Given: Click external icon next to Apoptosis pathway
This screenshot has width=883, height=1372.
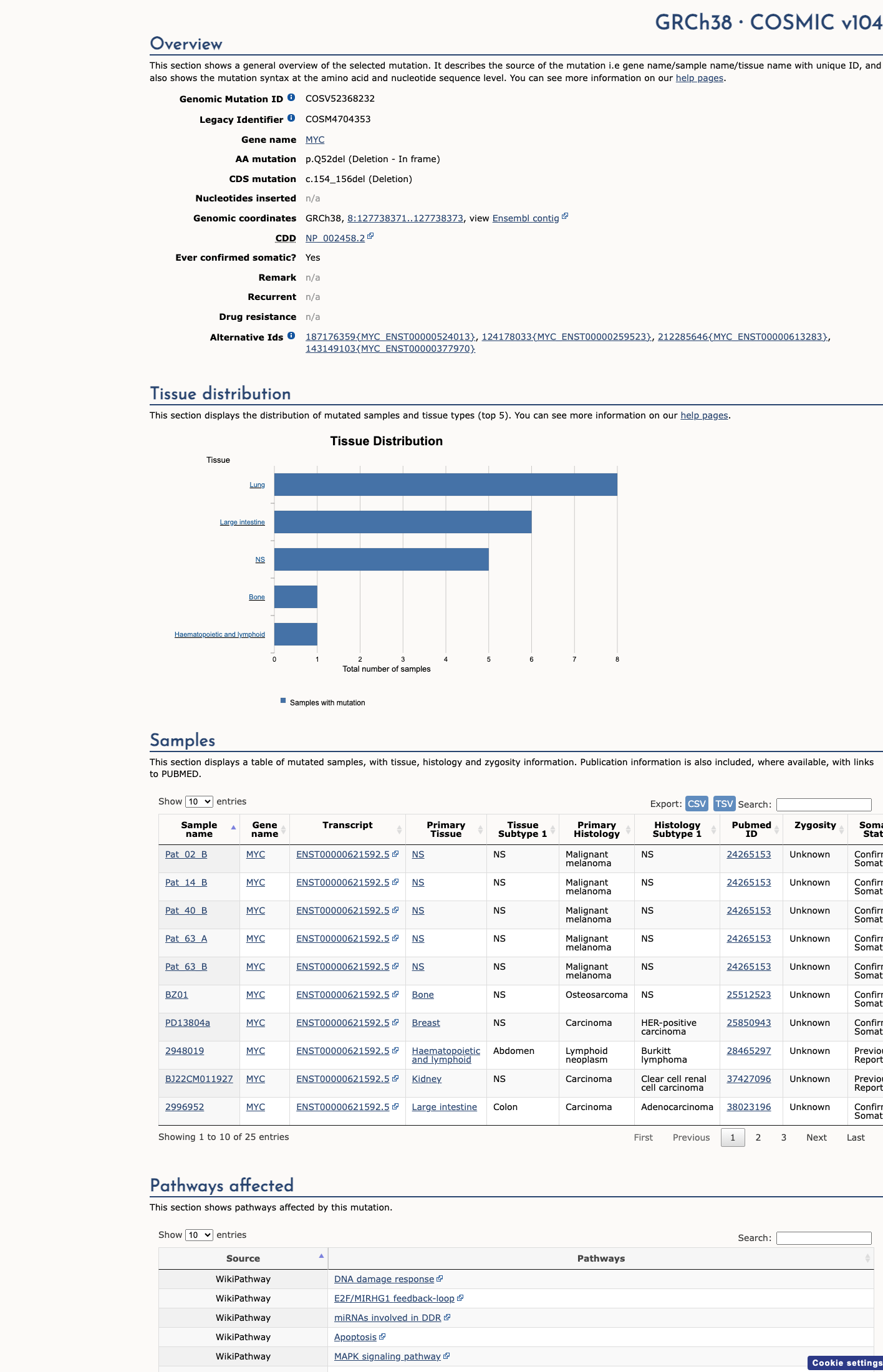Looking at the screenshot, I should point(382,1336).
